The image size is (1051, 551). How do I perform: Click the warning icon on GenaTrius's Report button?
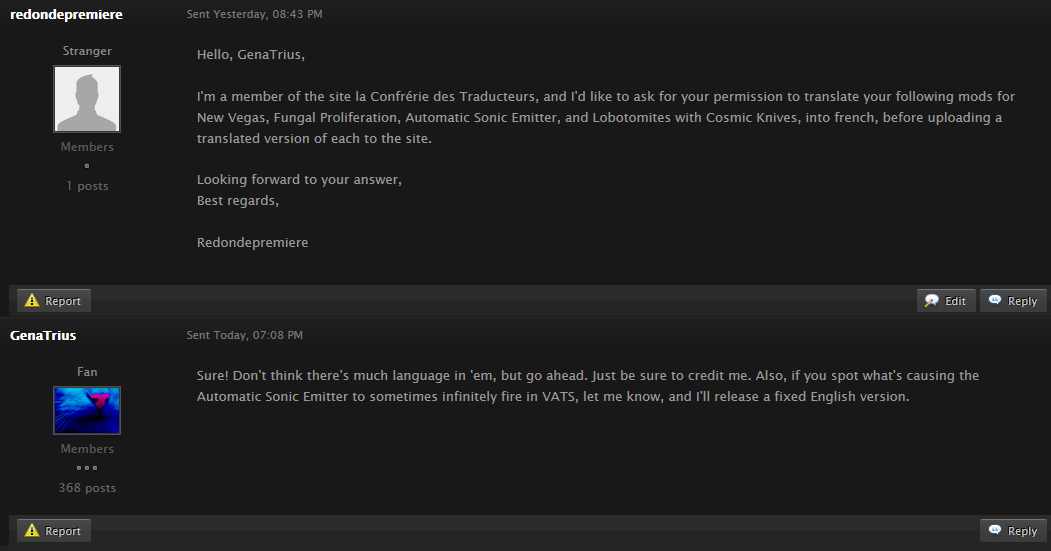point(32,530)
